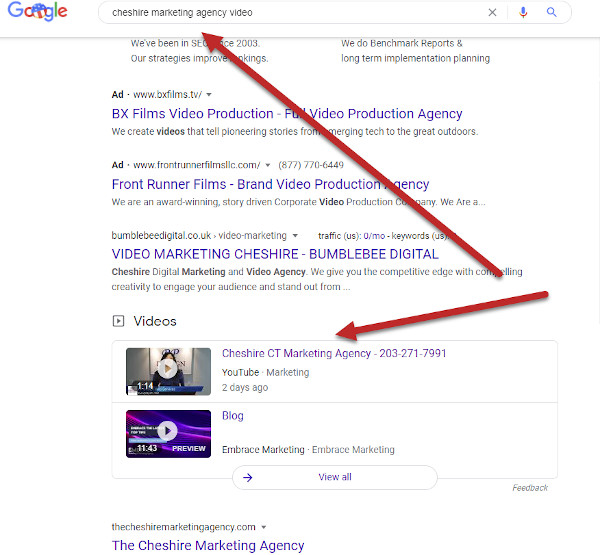The image size is (600, 555).
Task: Click the www.bxfilms.tv/ ad URL
Action: point(167,95)
